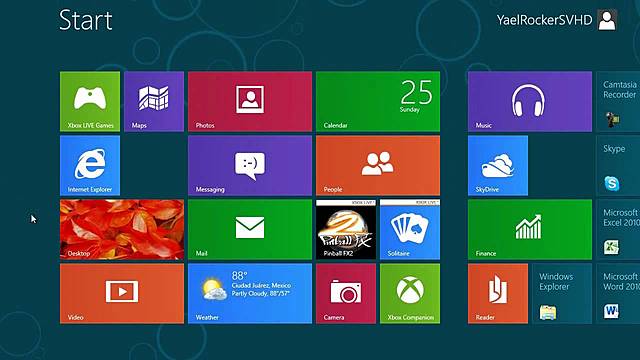Launch the SkyDrive tile
Screen dimensions: 640x360
[x=498, y=166]
